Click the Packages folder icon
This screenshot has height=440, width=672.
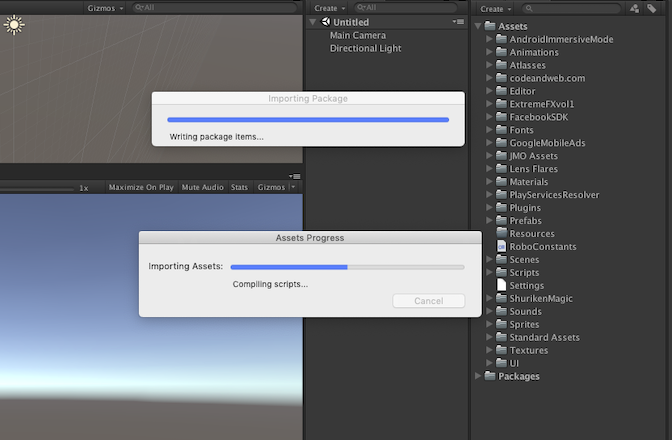click(x=490, y=376)
